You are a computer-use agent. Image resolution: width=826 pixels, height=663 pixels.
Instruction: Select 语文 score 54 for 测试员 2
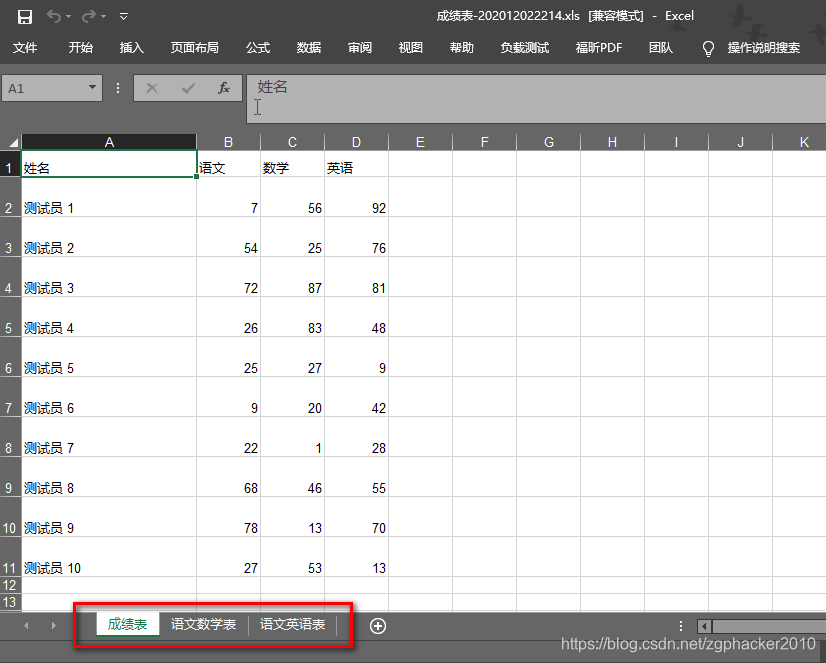click(229, 237)
